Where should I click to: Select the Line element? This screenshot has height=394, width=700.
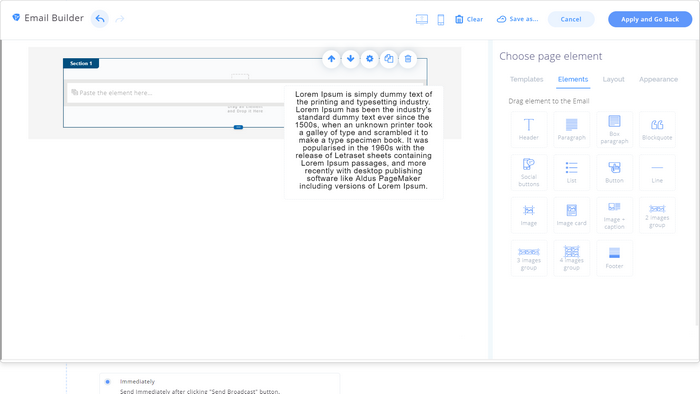tap(657, 172)
